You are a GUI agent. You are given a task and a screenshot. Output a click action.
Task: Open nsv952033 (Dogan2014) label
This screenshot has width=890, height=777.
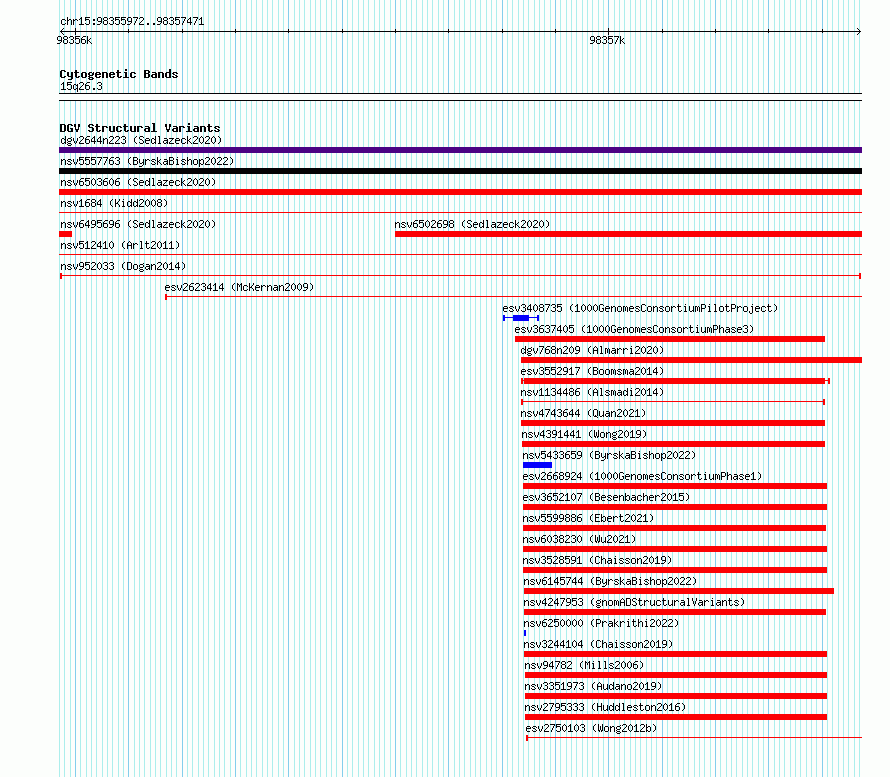[x=123, y=266]
